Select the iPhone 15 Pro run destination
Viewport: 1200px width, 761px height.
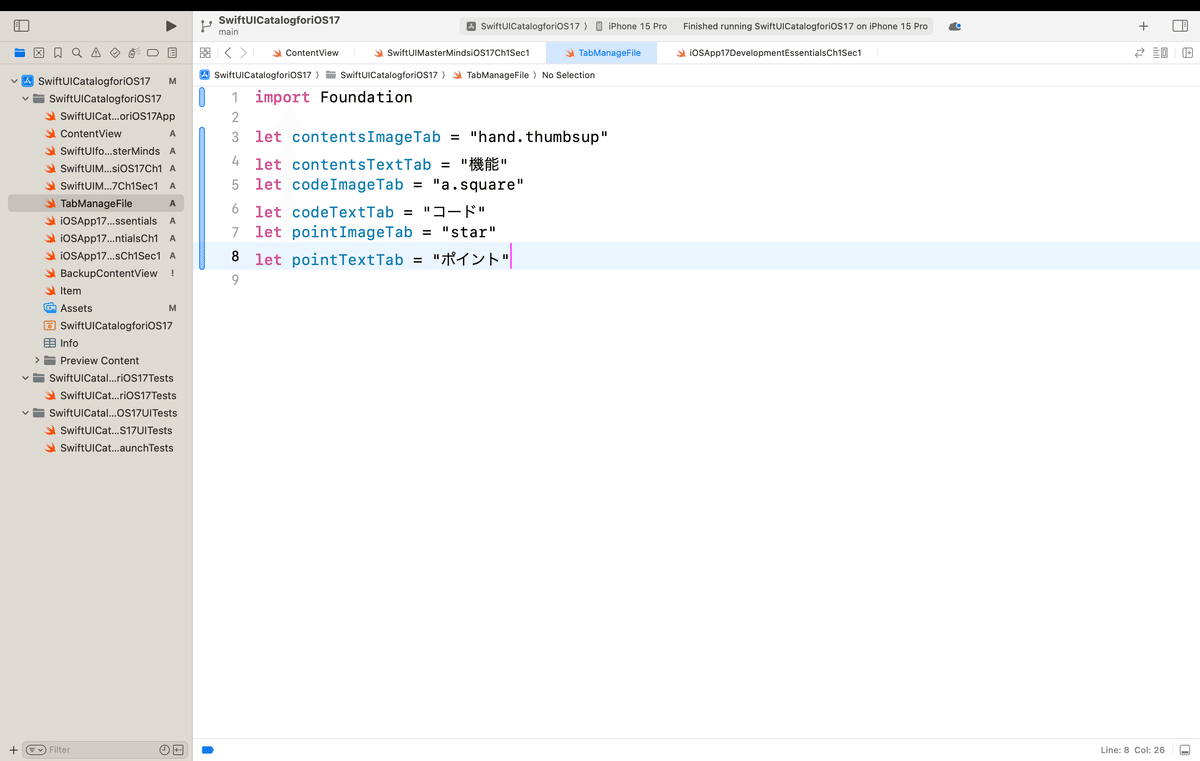tap(630, 26)
